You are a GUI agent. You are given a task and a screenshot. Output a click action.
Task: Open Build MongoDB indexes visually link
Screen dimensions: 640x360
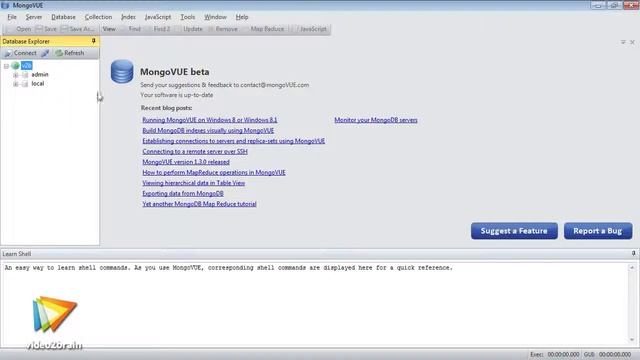[208, 131]
